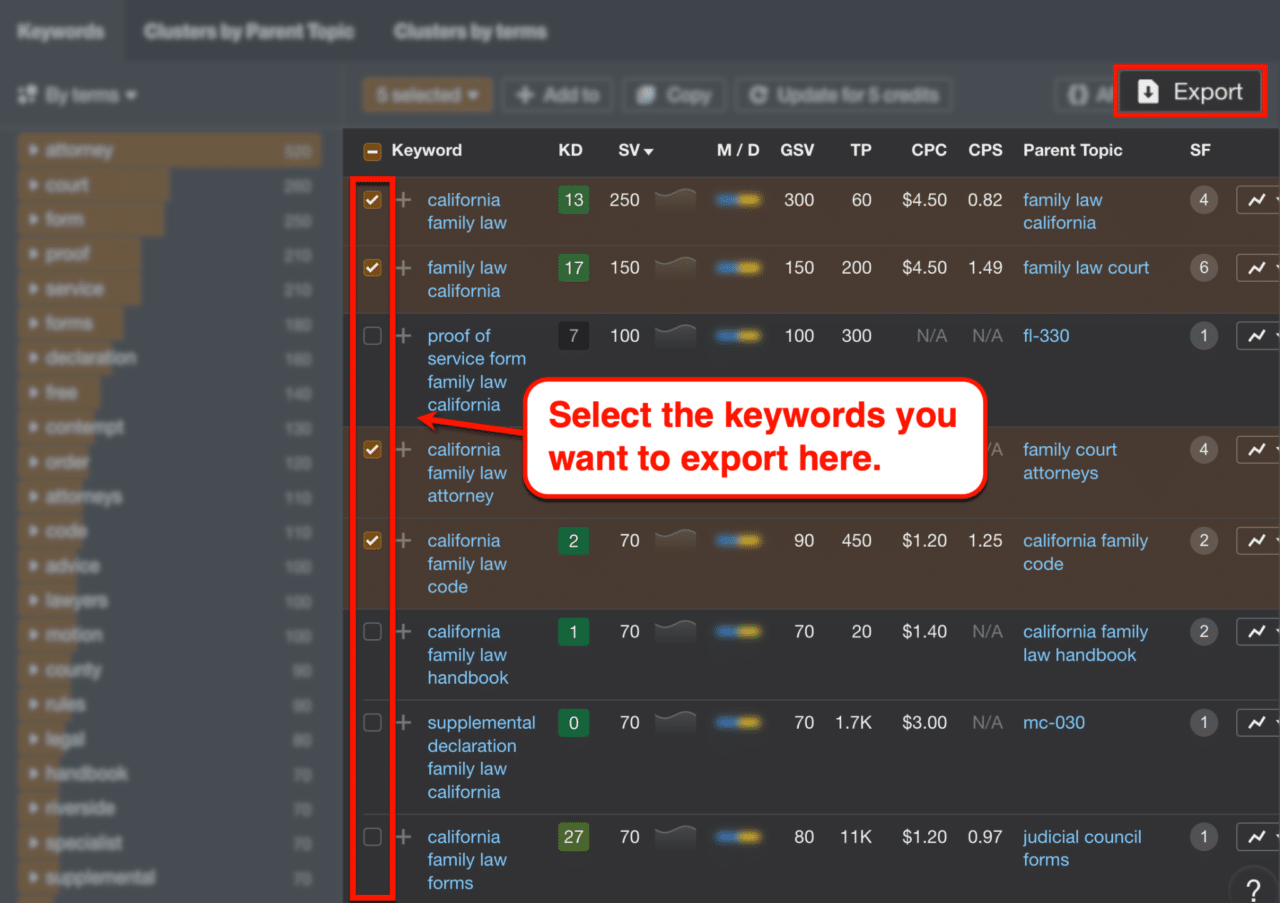Click SF badge 2 in california family code row
The width and height of the screenshot is (1280, 903).
pyautogui.click(x=1204, y=541)
